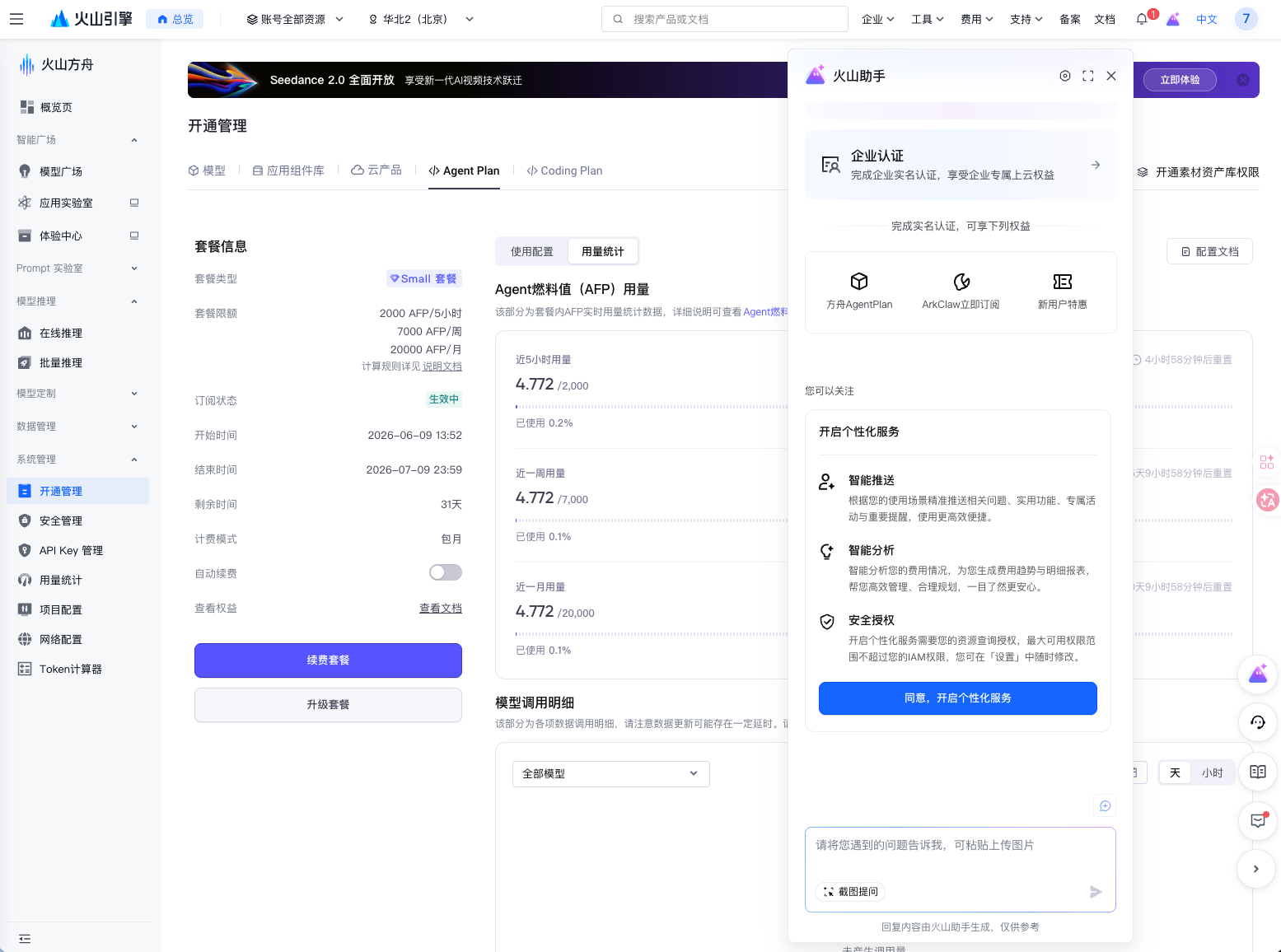The height and width of the screenshot is (952, 1281).
Task: Open the 工具 top menu
Action: point(928,19)
